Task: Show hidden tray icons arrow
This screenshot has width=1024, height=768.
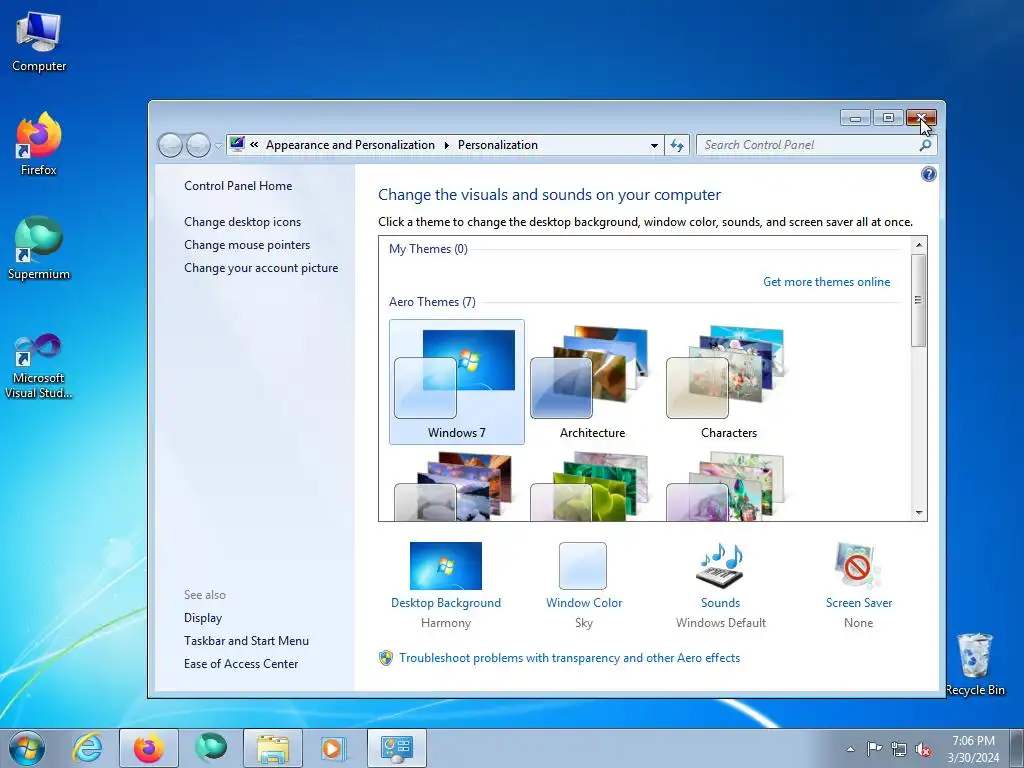Action: tap(850, 749)
